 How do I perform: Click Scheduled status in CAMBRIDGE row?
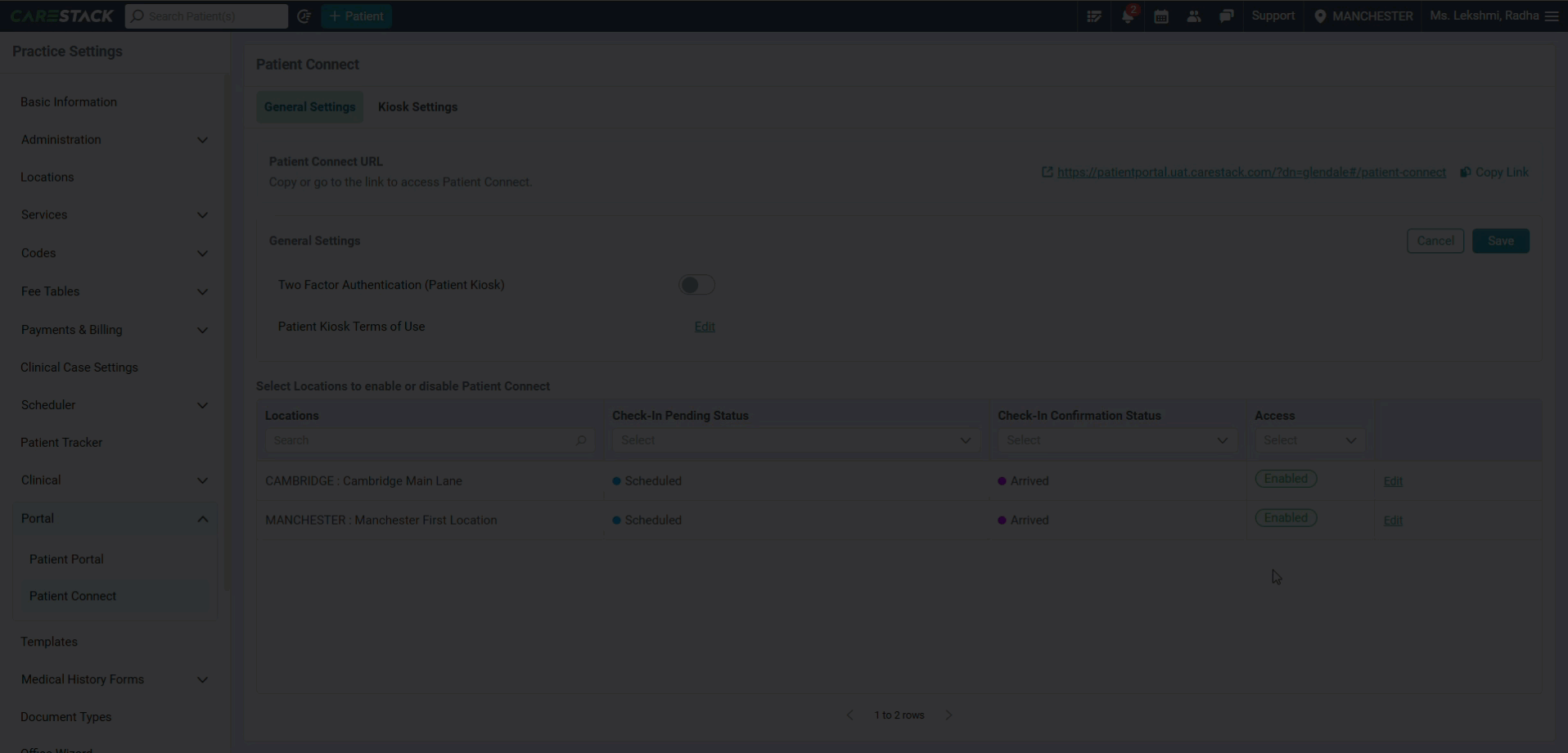click(647, 481)
